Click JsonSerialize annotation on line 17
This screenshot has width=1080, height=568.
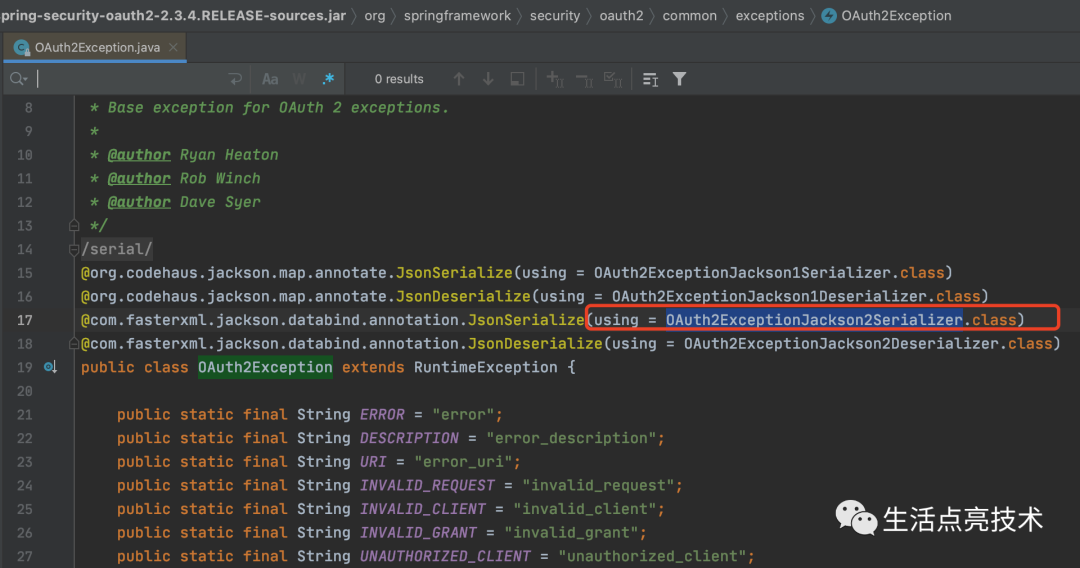[526, 320]
